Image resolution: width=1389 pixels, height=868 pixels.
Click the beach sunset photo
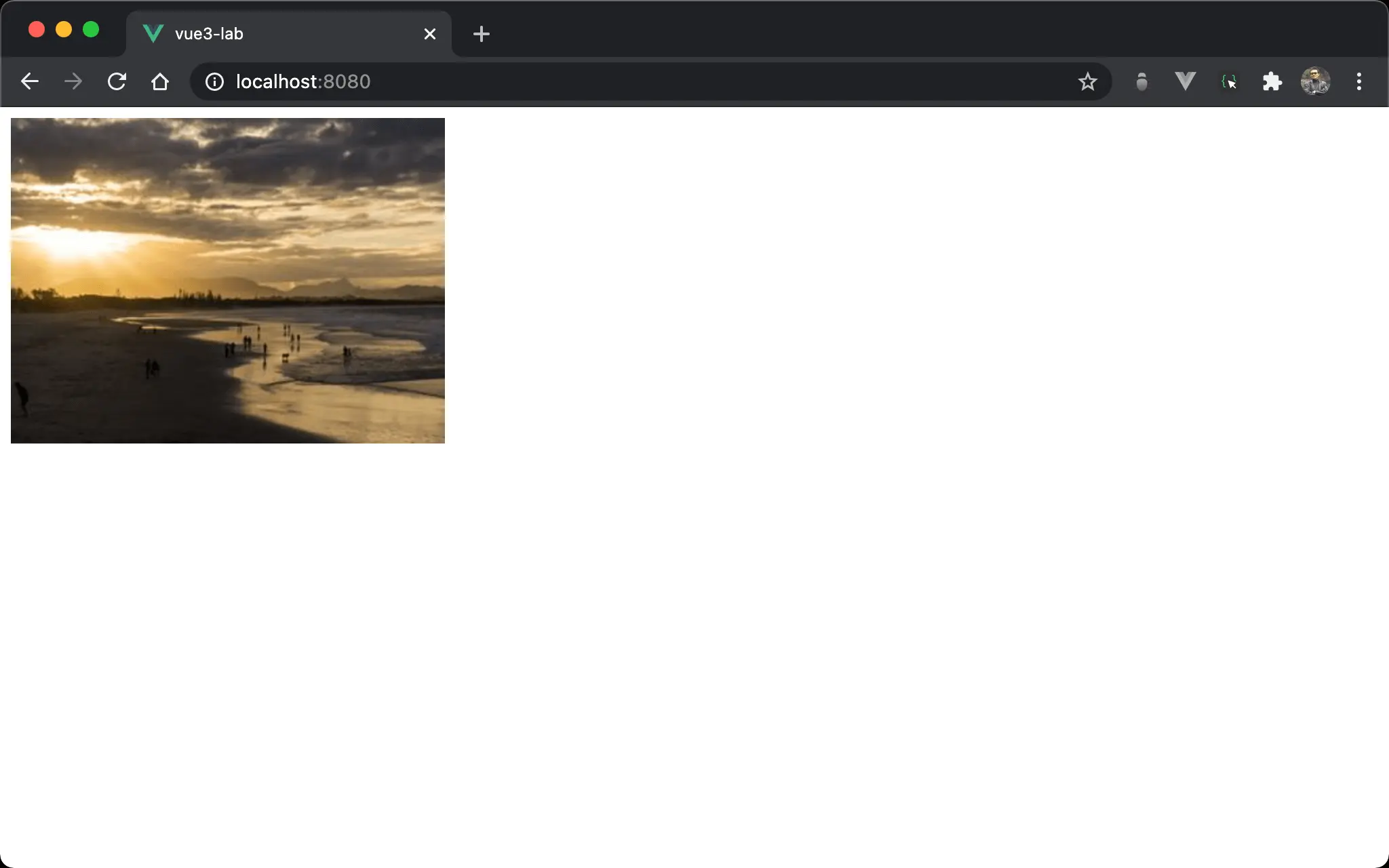[x=228, y=280]
